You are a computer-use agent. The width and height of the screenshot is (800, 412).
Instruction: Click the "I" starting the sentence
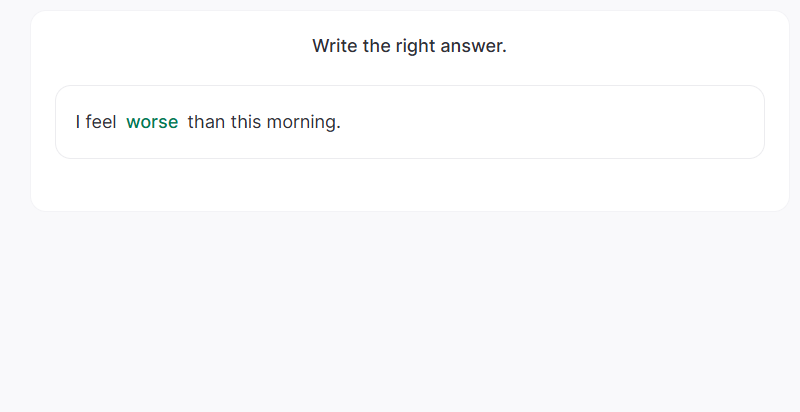tap(78, 122)
